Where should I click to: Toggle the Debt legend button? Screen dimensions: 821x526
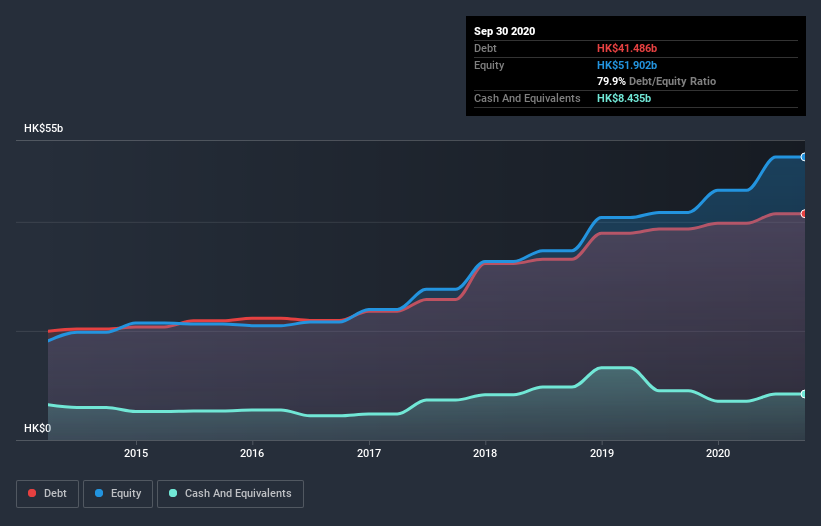tap(47, 494)
